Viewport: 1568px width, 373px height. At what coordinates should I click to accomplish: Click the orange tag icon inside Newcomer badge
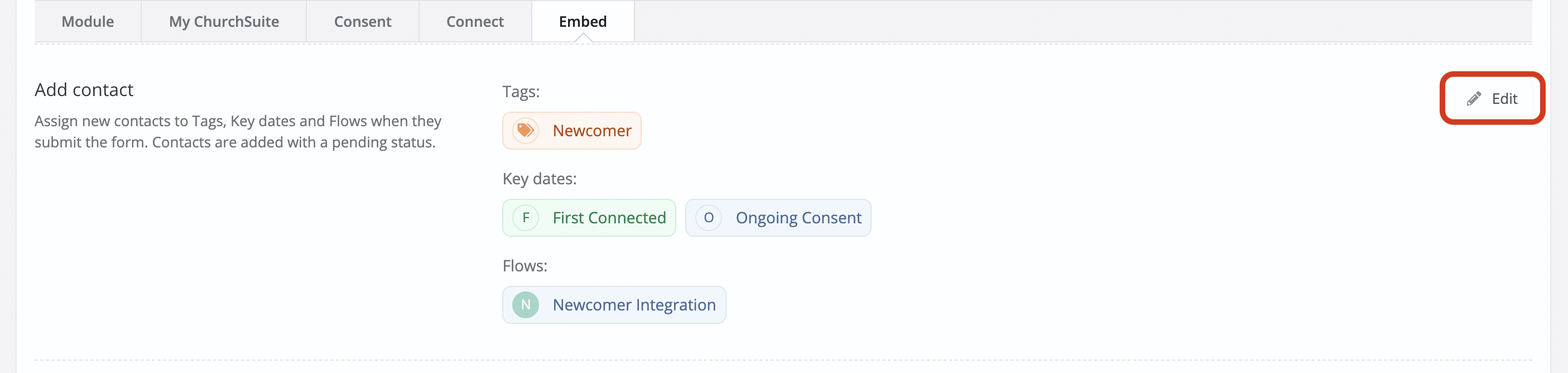coord(525,130)
